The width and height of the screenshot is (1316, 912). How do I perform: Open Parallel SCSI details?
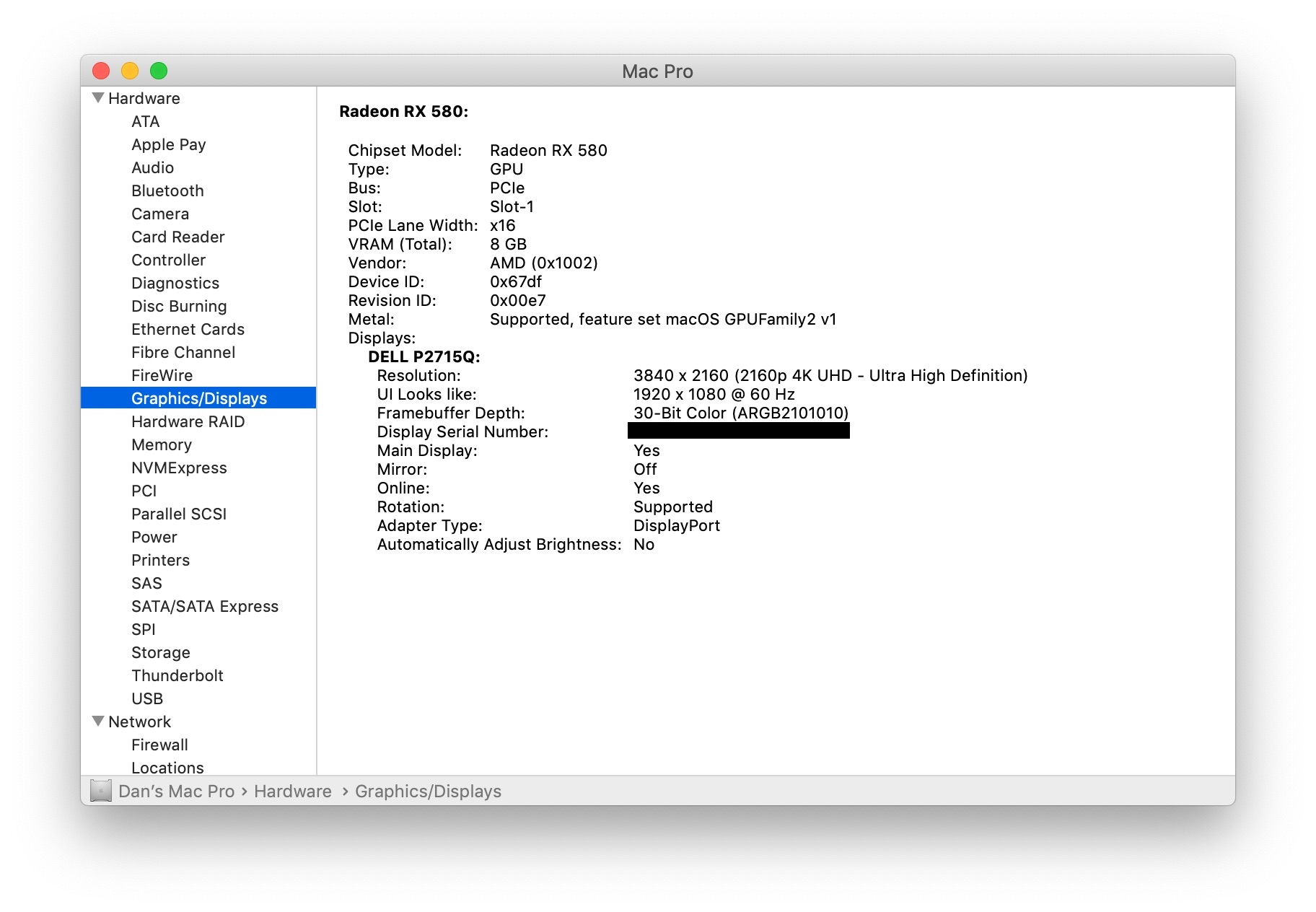pyautogui.click(x=179, y=514)
